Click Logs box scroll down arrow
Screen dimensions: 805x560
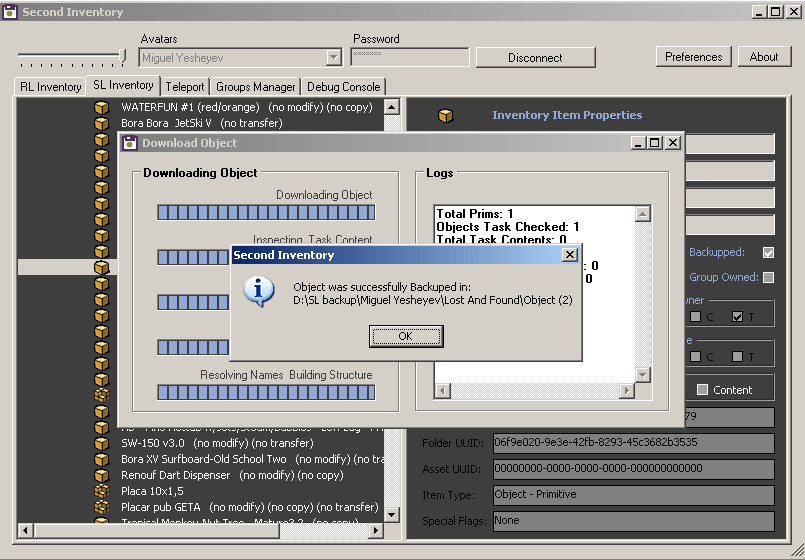coord(643,375)
